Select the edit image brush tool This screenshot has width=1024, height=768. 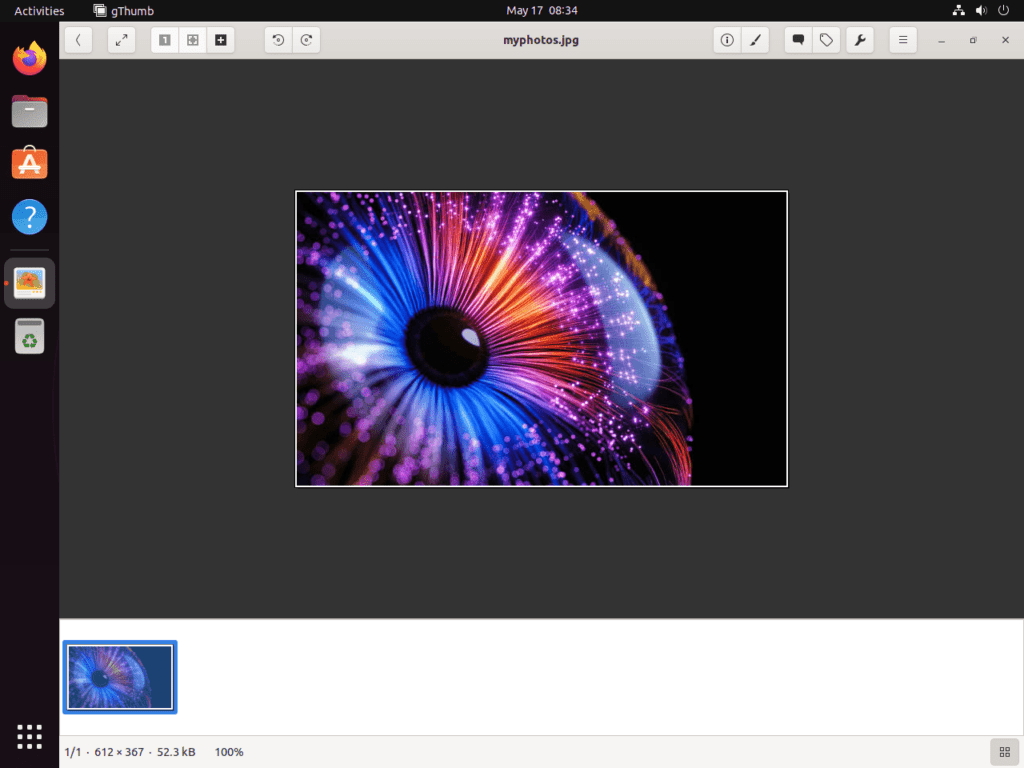click(x=755, y=40)
